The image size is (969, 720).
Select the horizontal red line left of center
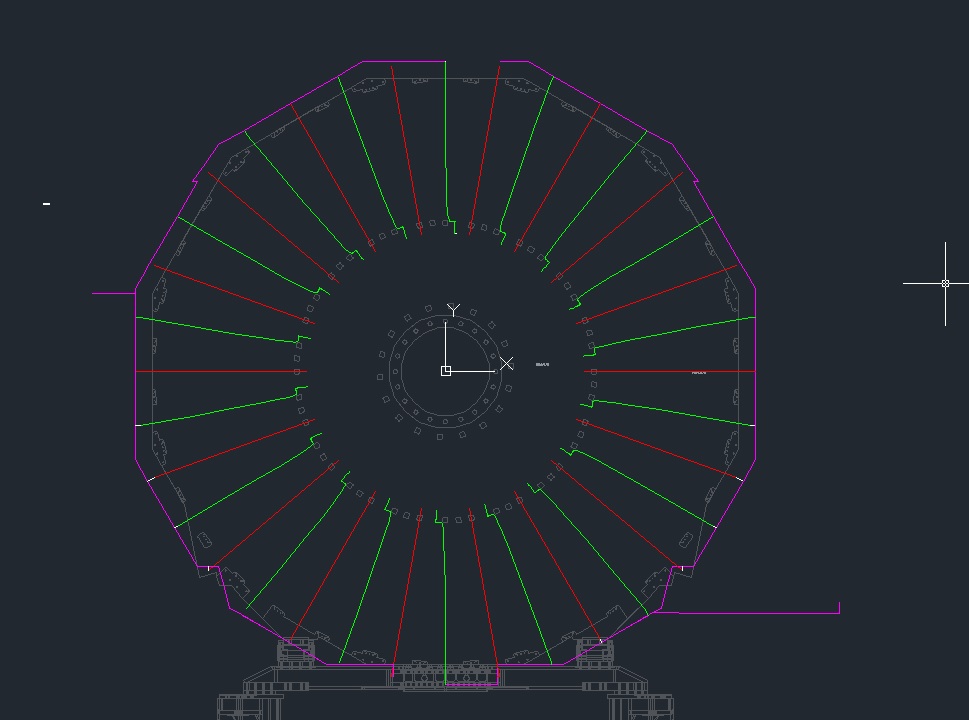pos(220,371)
